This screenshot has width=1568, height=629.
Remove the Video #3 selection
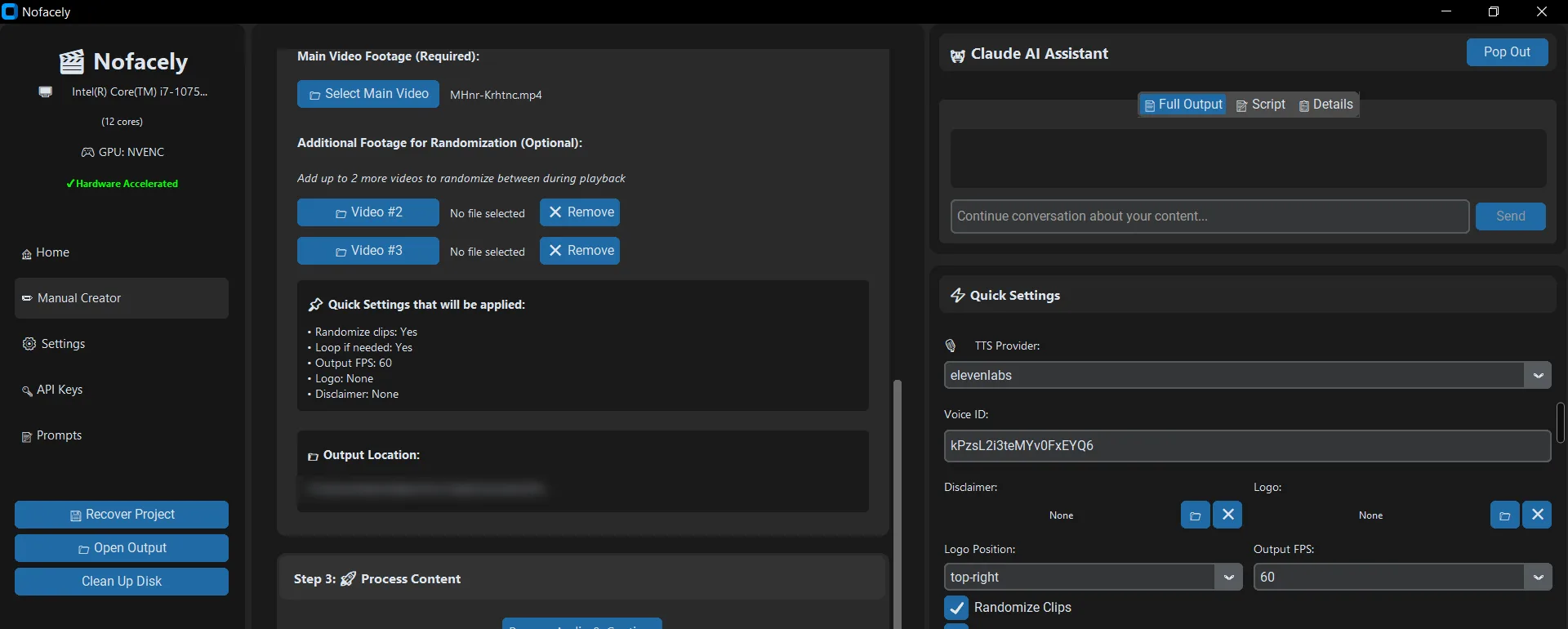pyautogui.click(x=580, y=251)
